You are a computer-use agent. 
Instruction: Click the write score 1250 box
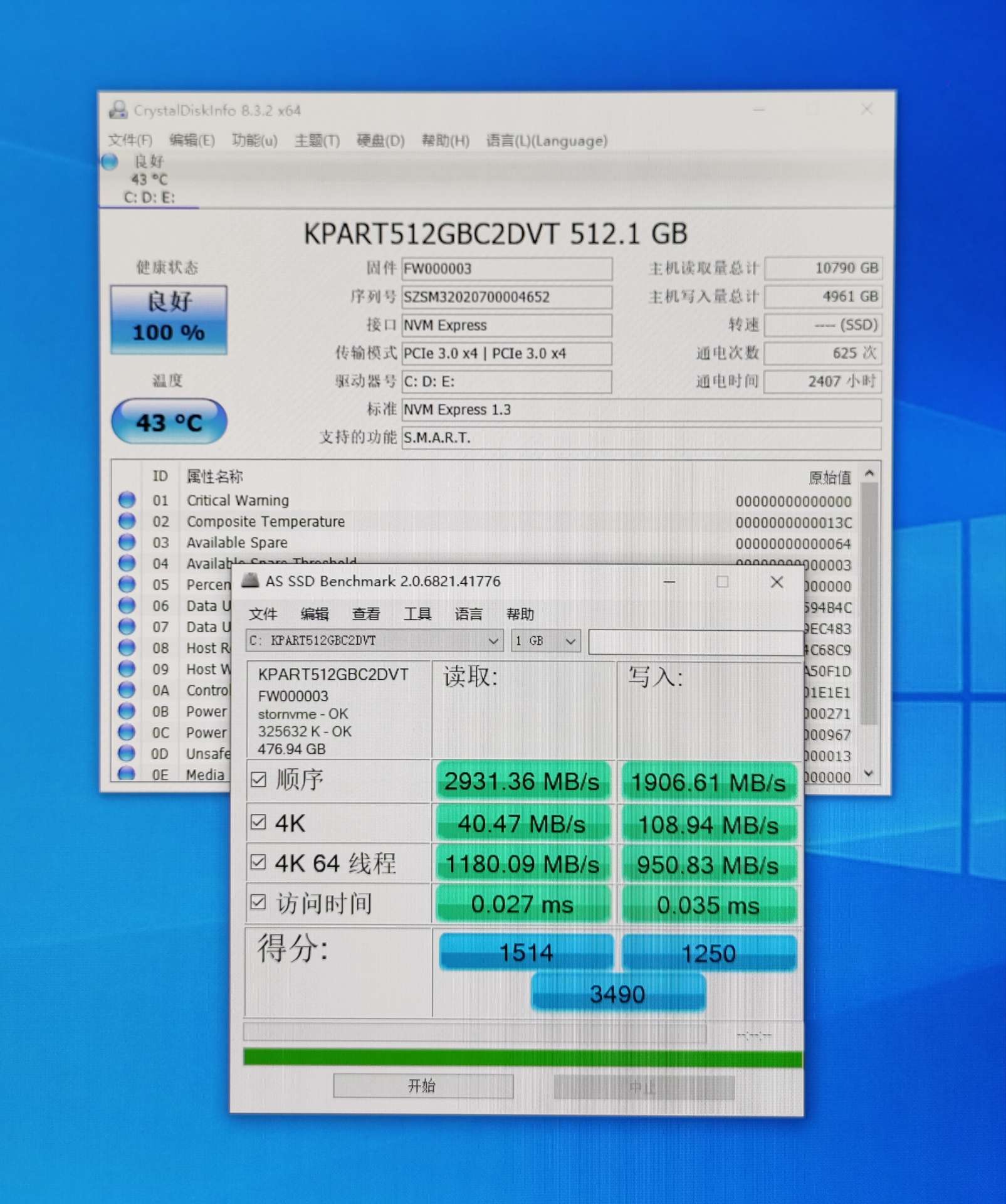(x=709, y=953)
